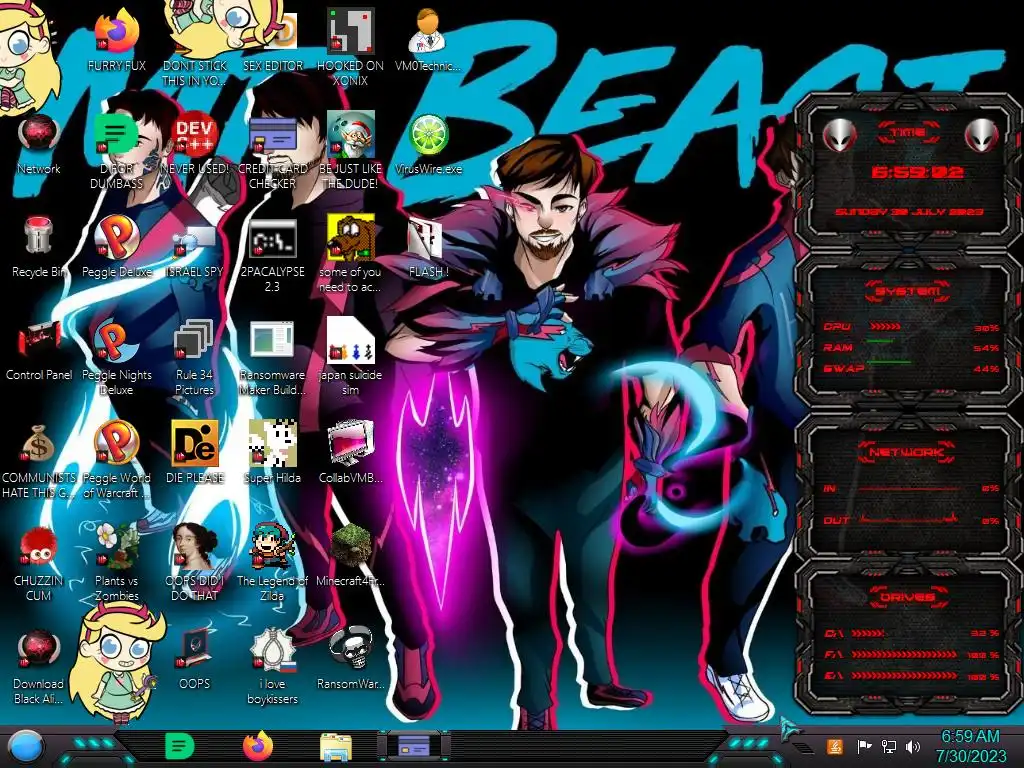
Task: Open the VM0Technic... desktop shortcut
Action: point(428,31)
